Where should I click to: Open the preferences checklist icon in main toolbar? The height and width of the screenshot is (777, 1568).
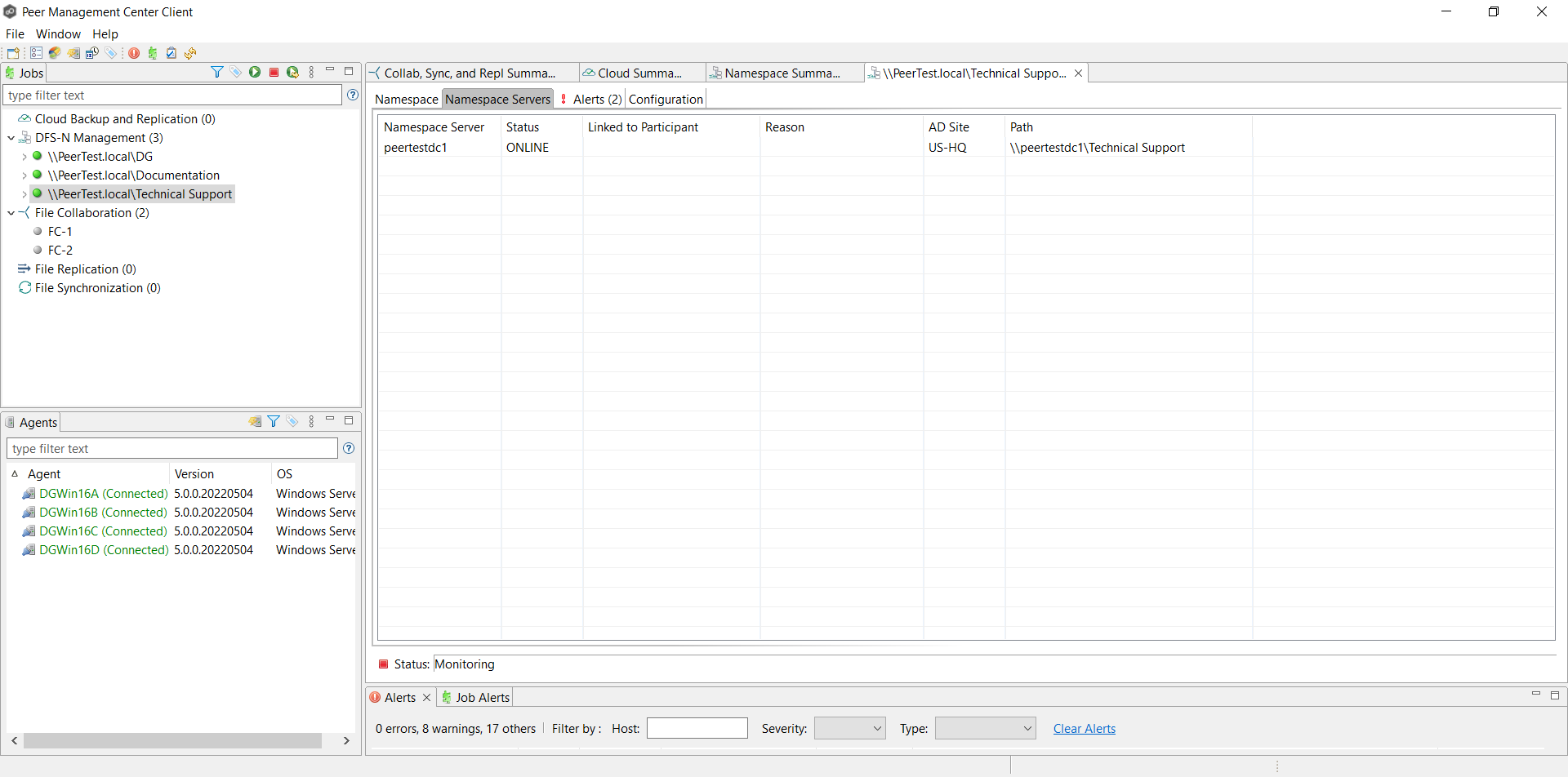pyautogui.click(x=36, y=53)
